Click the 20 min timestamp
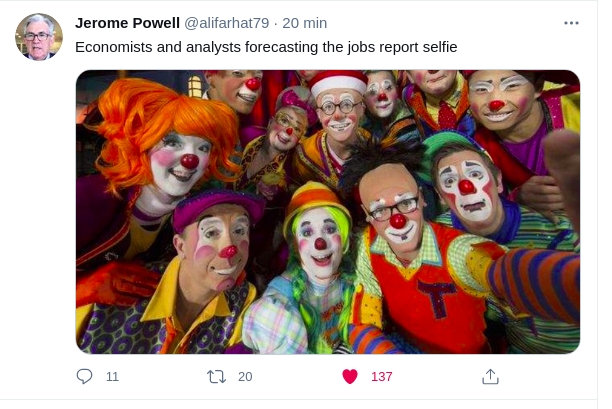Screen dimensions: 612x409 coord(304,23)
